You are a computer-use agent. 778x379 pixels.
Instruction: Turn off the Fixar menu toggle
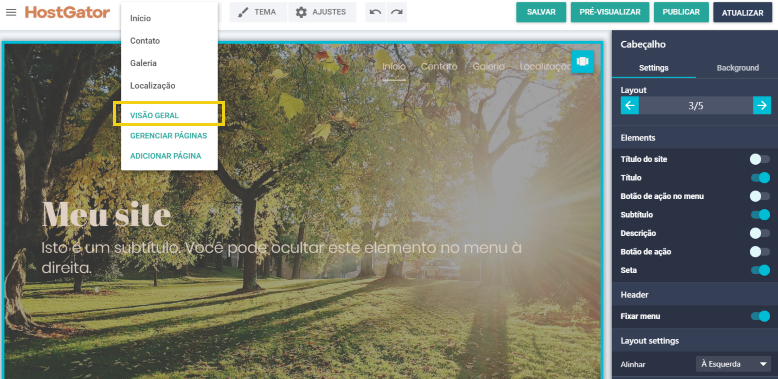click(x=760, y=316)
